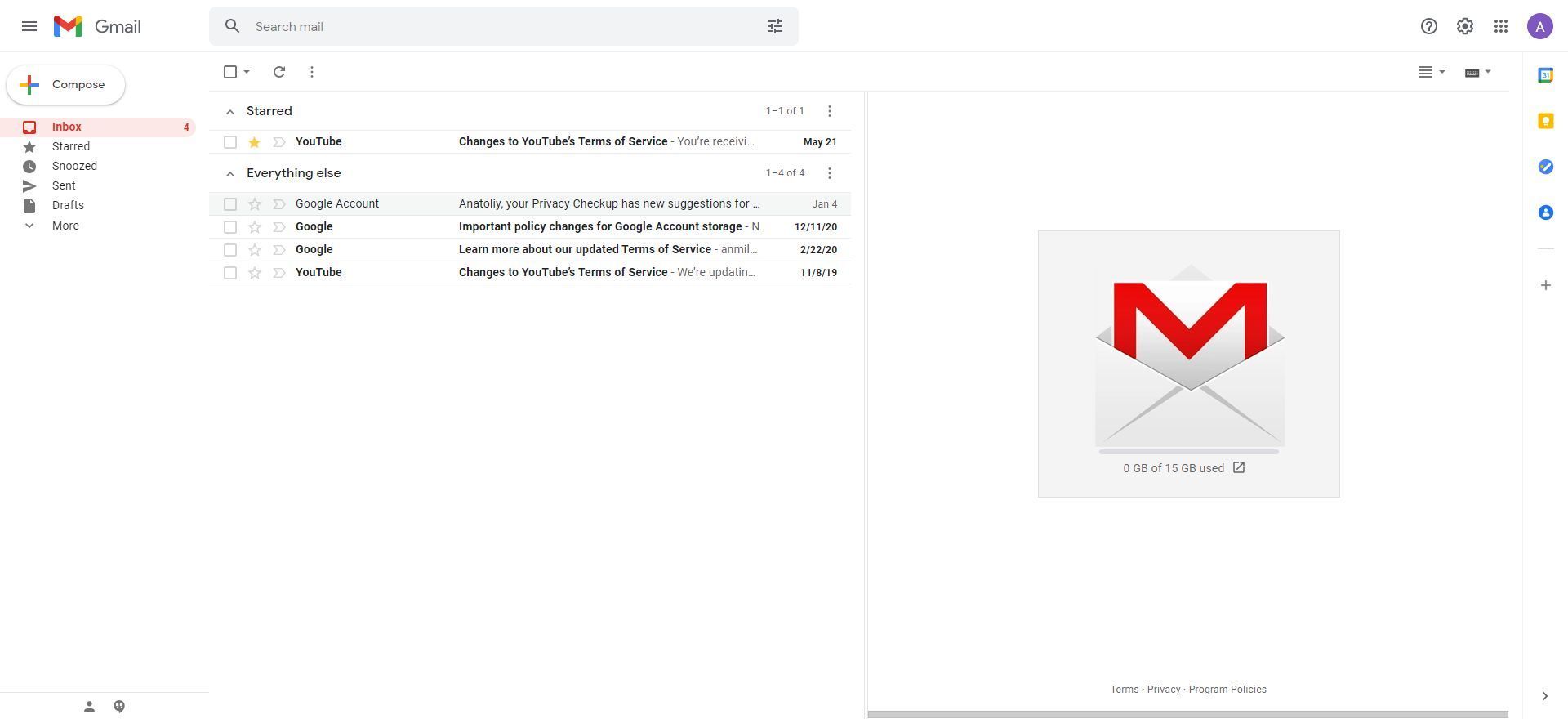Click the Gmail logo
1568x719 pixels.
[x=97, y=26]
